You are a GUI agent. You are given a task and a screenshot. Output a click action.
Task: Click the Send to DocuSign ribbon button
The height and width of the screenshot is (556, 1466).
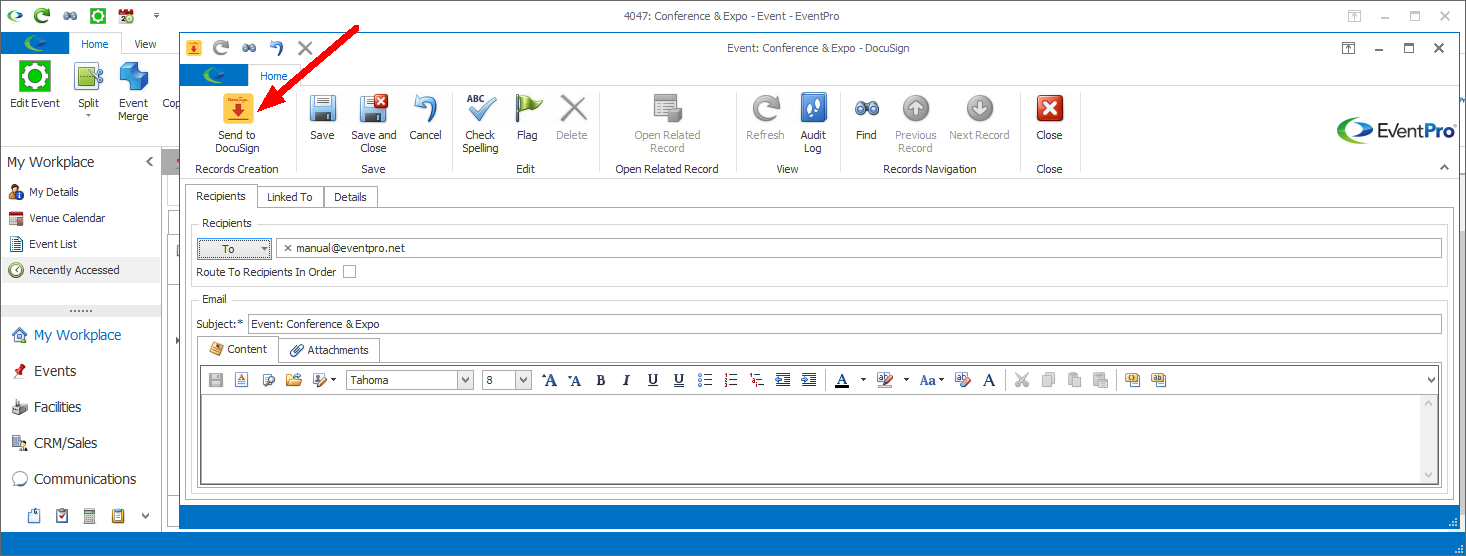237,123
